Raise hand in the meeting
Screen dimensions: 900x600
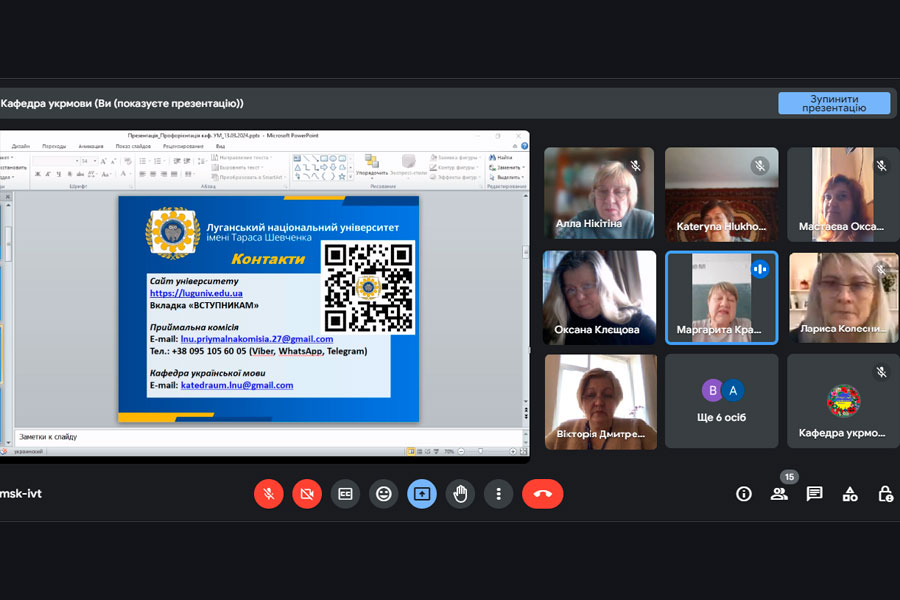[460, 494]
